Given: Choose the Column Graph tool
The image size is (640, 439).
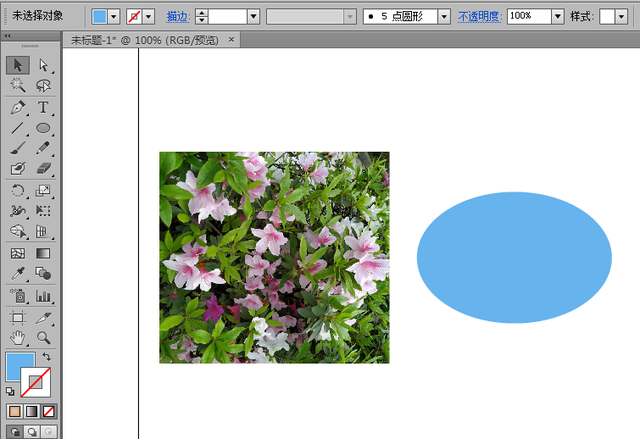Looking at the screenshot, I should 43,295.
